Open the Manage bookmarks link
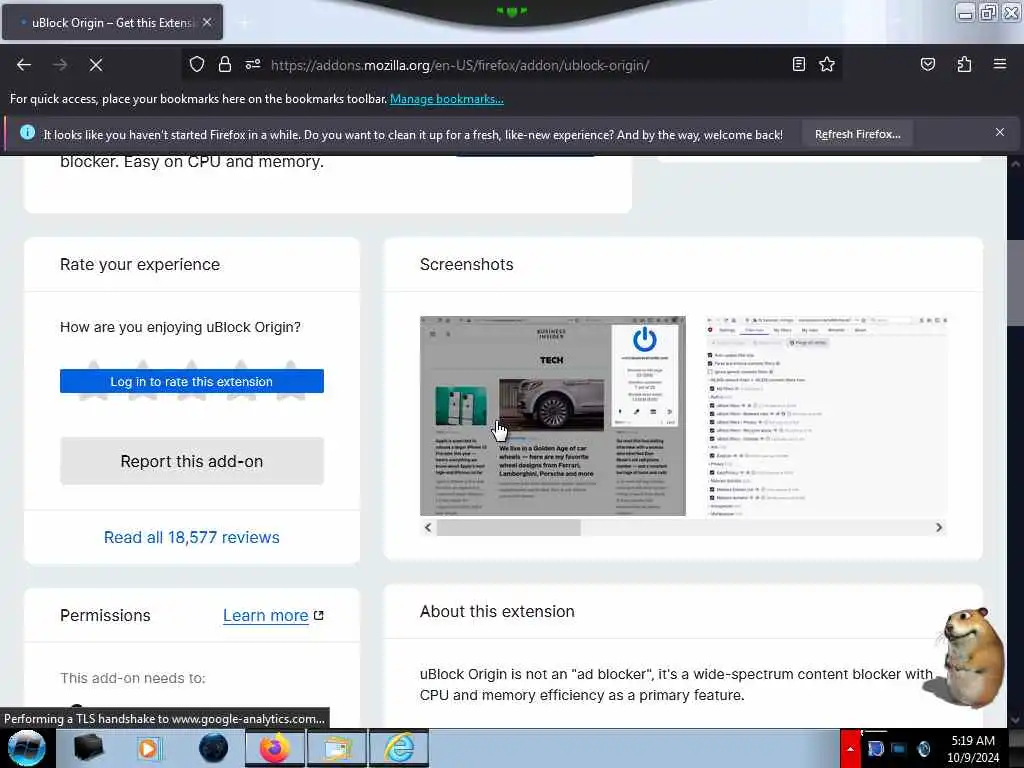1024x768 pixels. click(447, 99)
